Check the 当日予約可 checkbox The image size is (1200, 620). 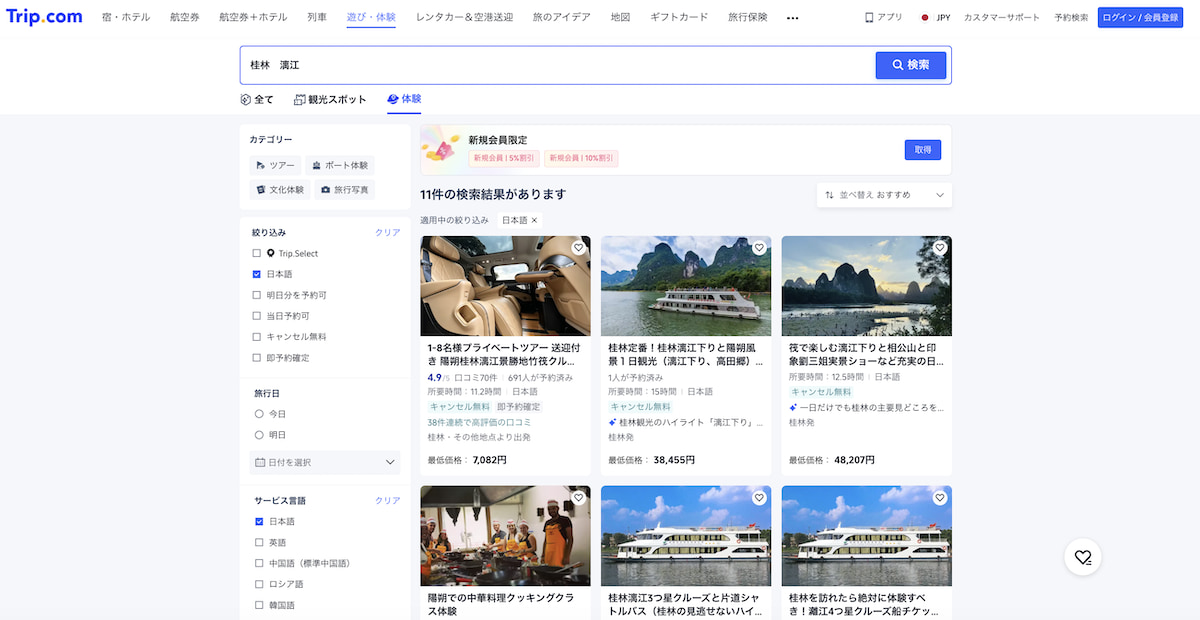click(x=257, y=316)
